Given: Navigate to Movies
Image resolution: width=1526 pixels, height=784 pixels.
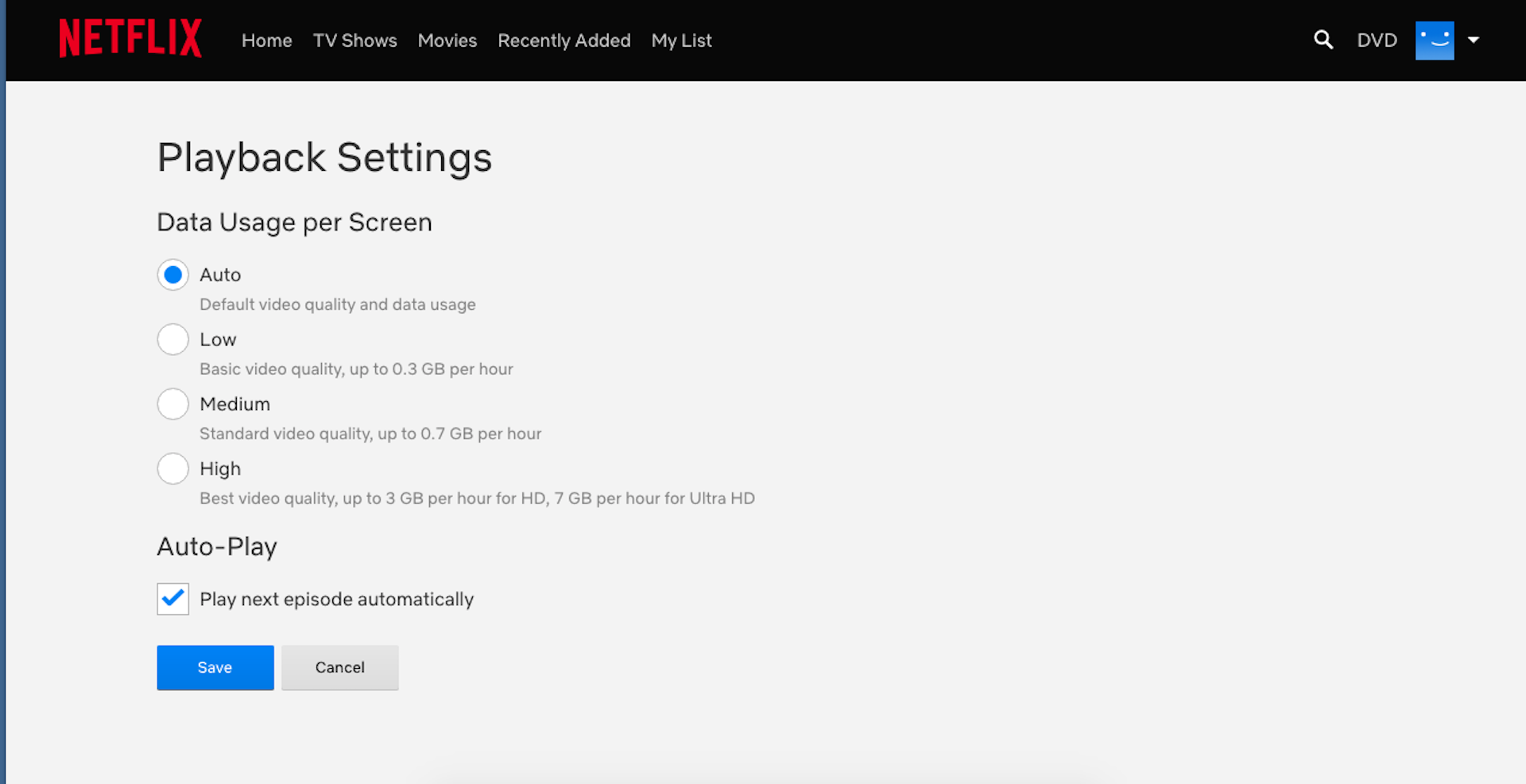Looking at the screenshot, I should click(447, 41).
